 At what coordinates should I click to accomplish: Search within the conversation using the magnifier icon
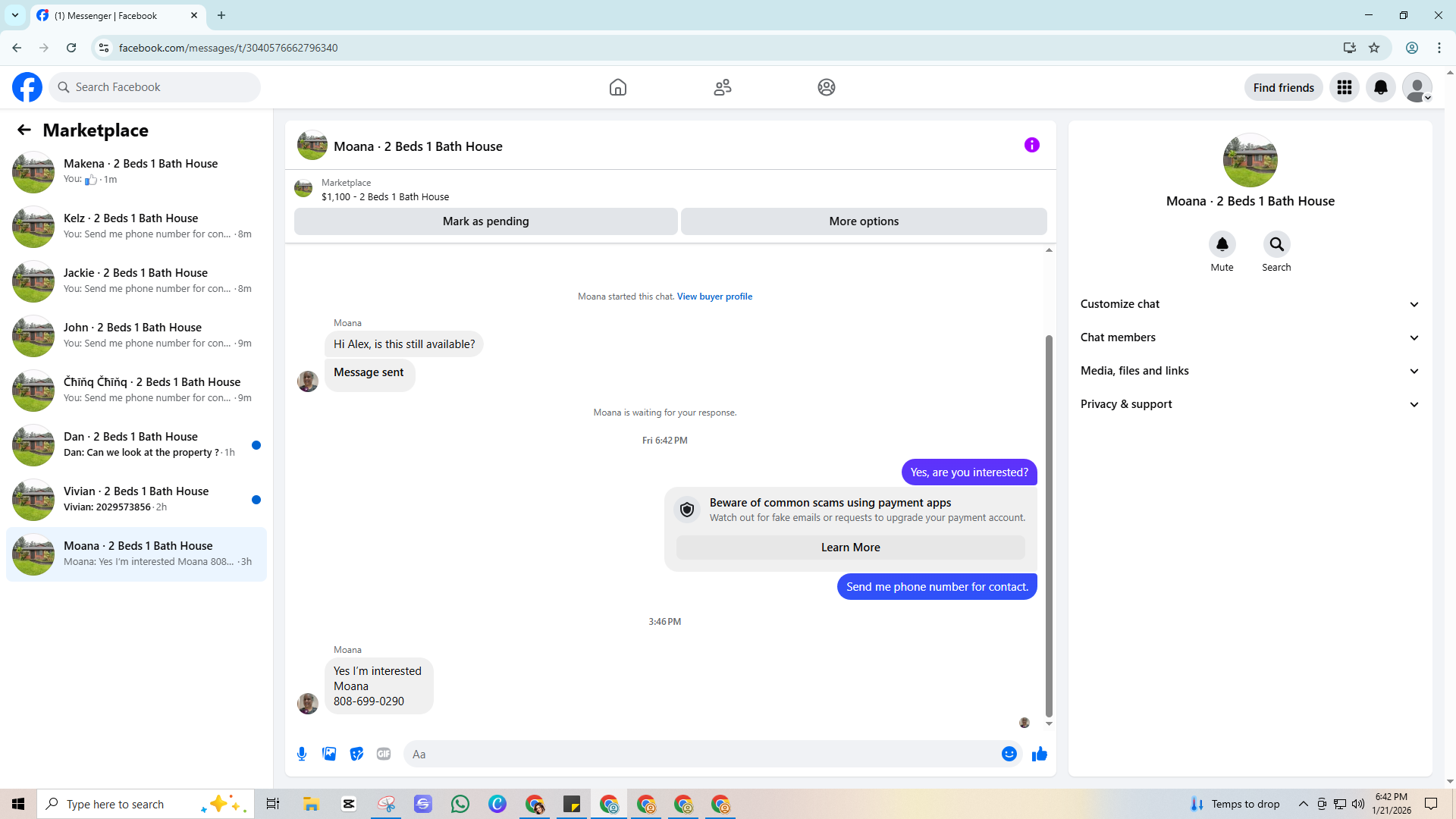pyautogui.click(x=1276, y=244)
